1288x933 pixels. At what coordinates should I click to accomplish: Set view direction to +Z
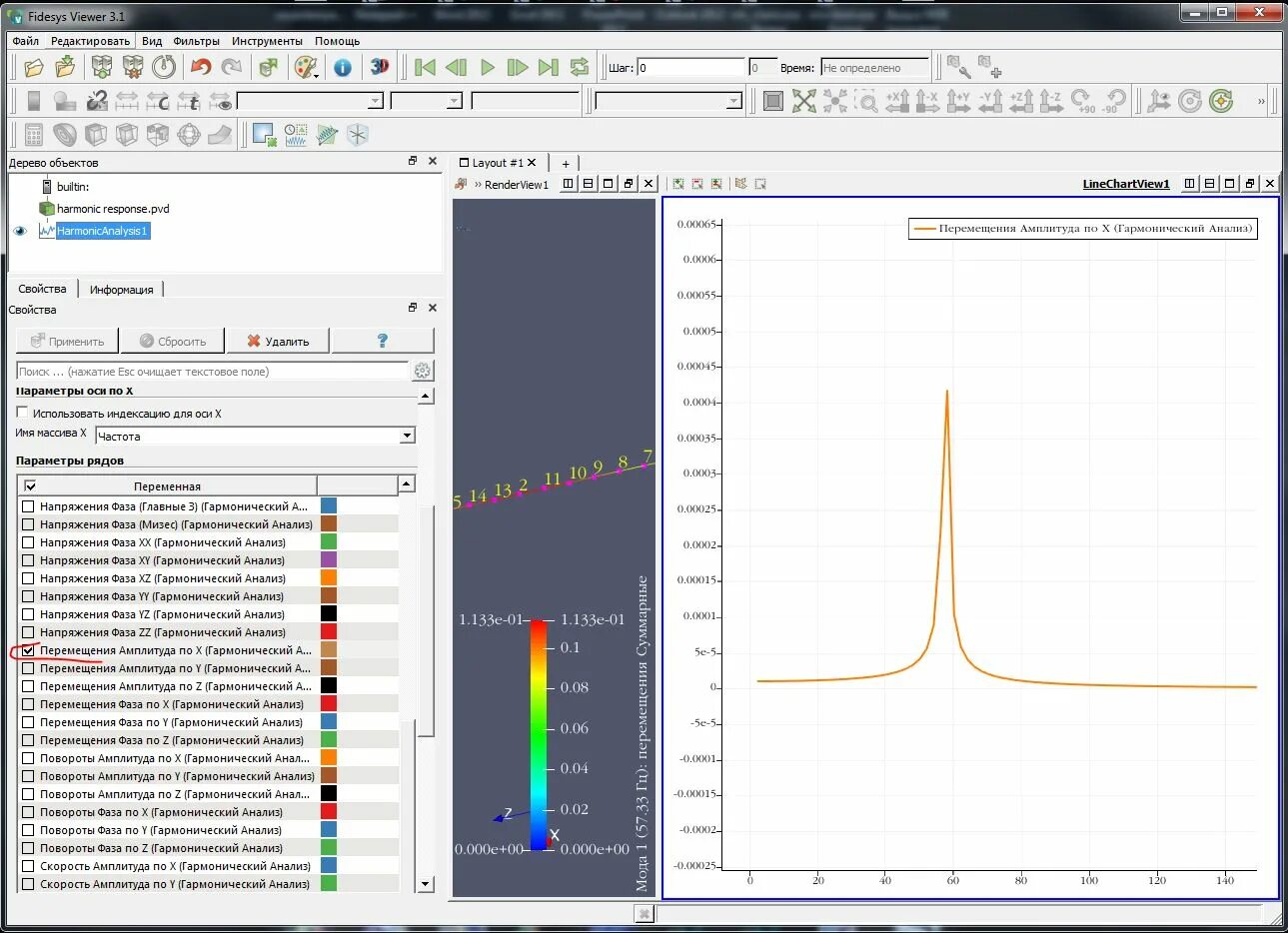pyautogui.click(x=1021, y=101)
